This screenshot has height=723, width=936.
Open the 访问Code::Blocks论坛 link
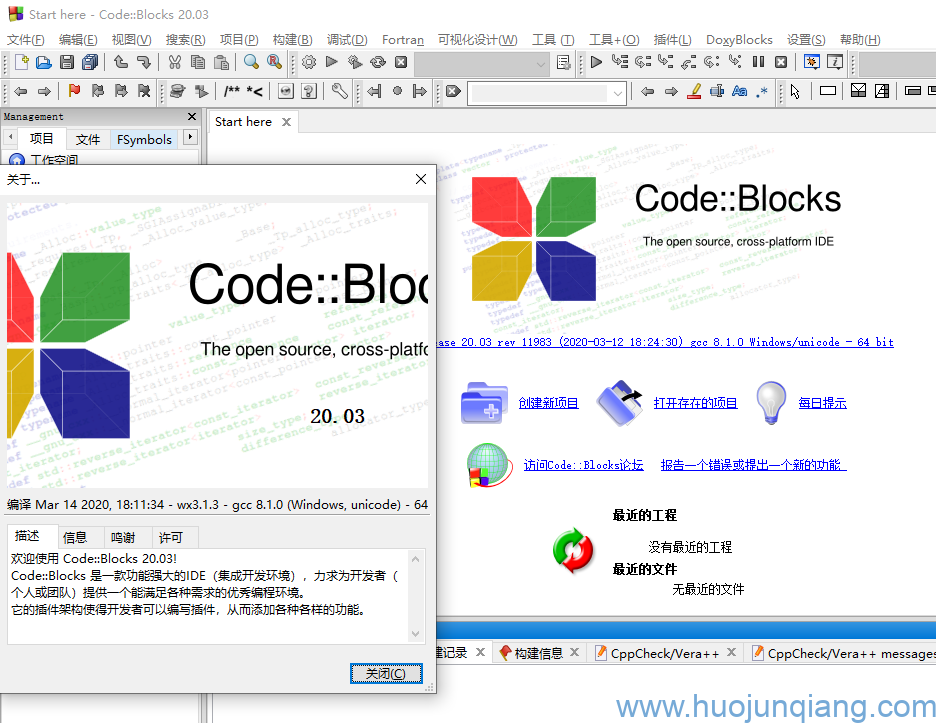583,465
